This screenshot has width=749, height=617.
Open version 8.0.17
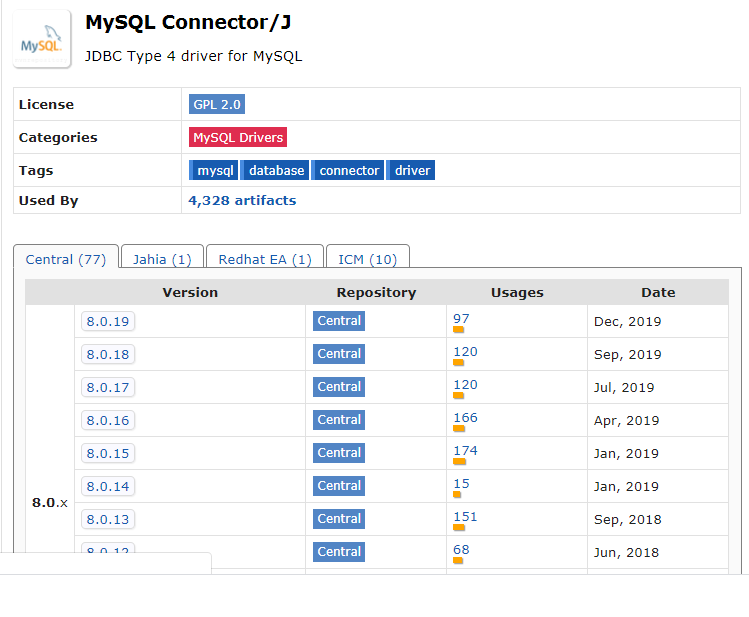[108, 387]
